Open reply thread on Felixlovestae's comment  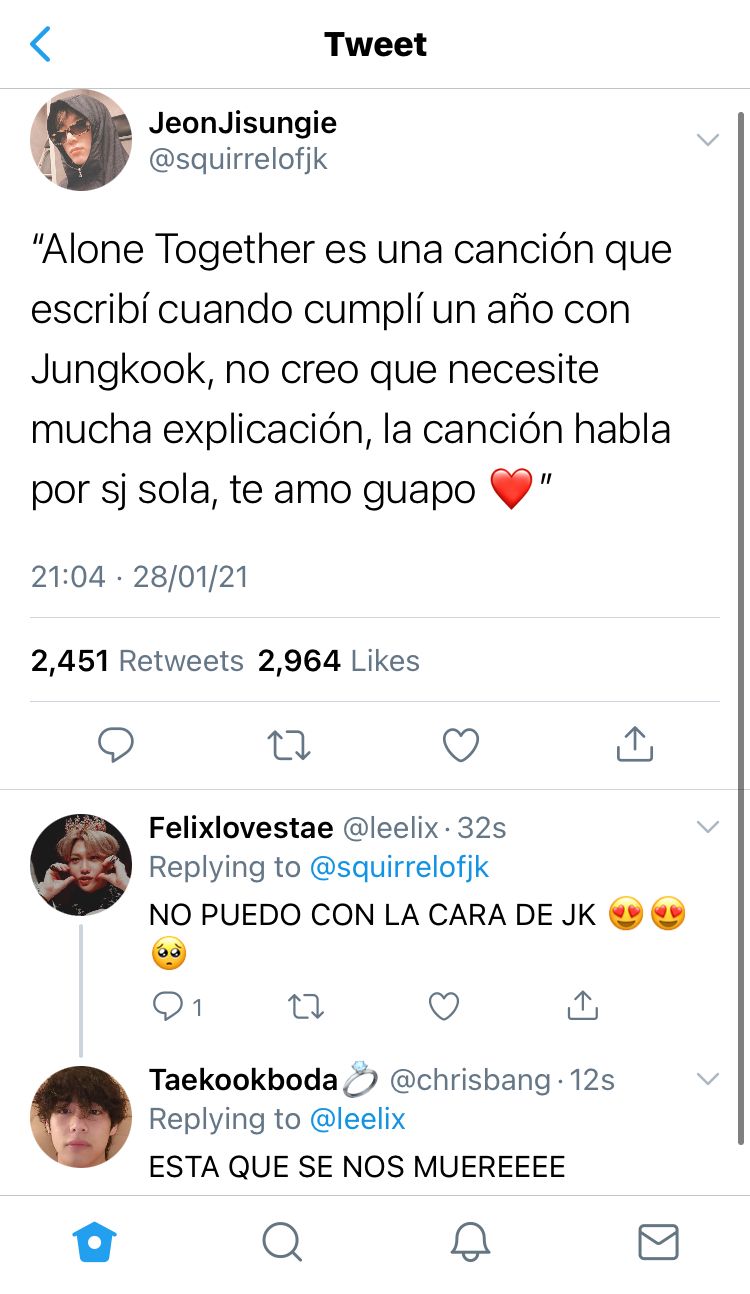[x=177, y=1006]
